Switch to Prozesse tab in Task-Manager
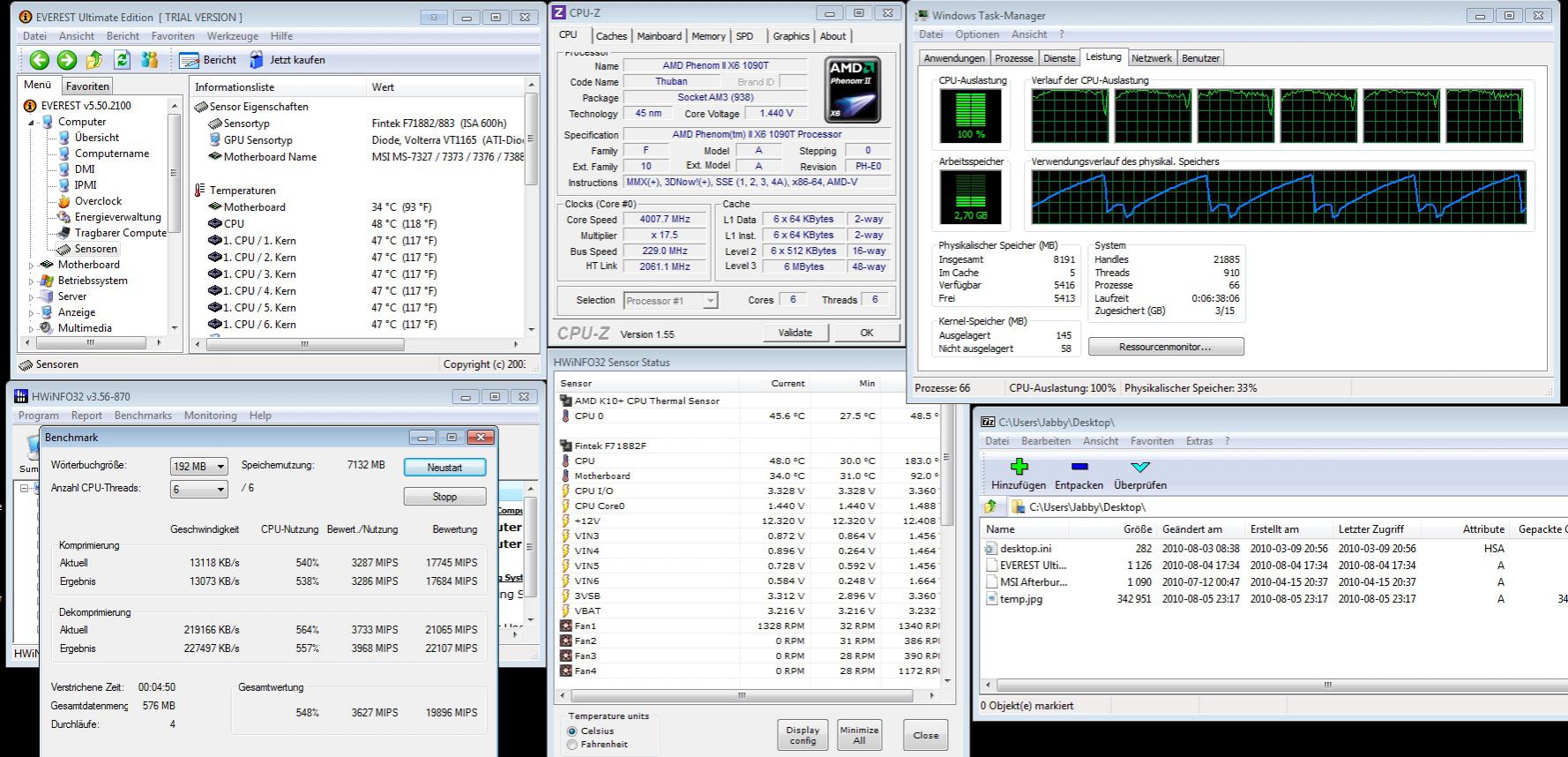 click(x=1013, y=58)
